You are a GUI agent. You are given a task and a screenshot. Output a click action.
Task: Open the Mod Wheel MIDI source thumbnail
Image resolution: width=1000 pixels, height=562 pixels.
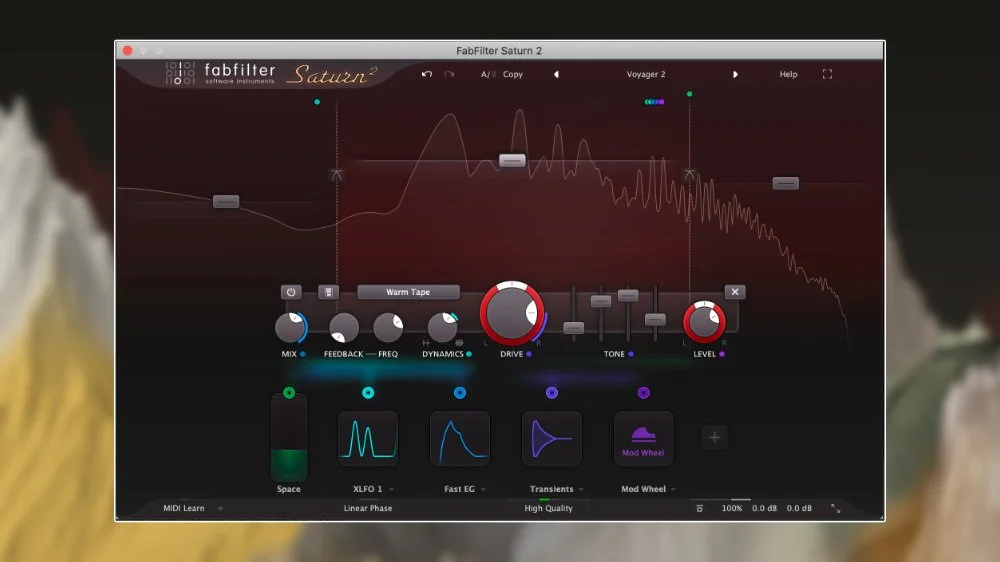pos(643,438)
